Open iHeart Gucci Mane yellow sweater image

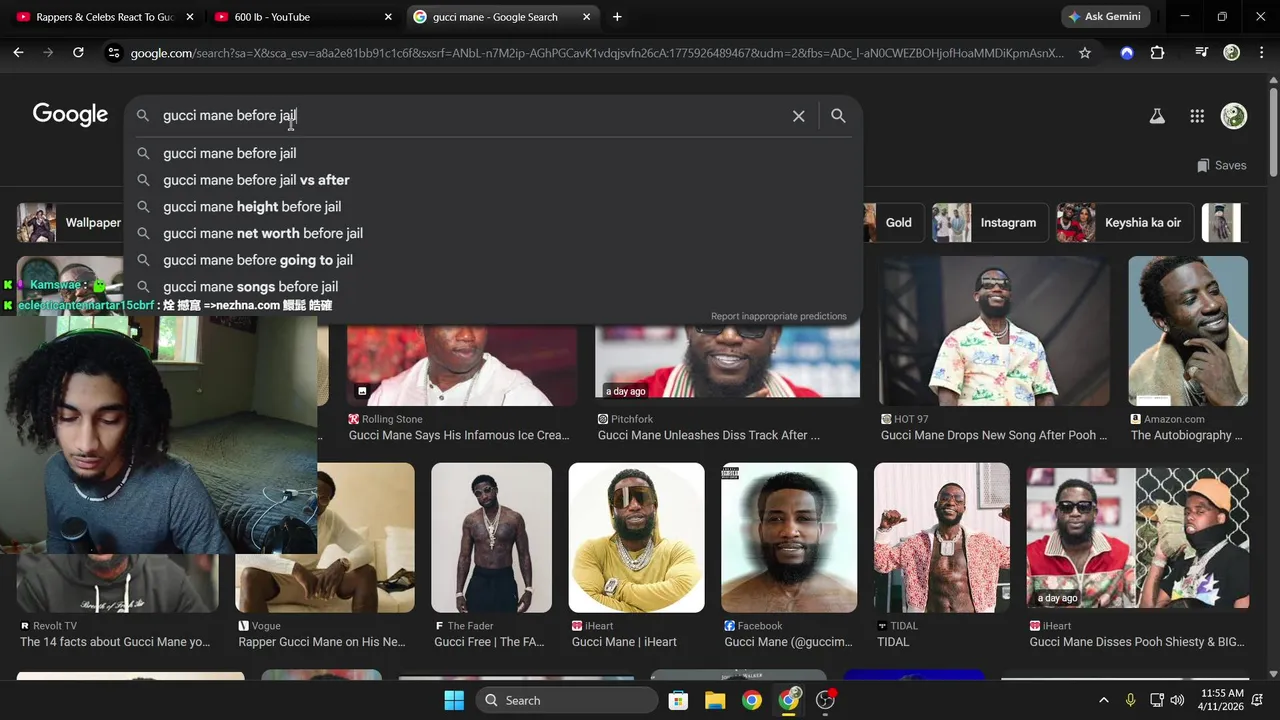pyautogui.click(x=636, y=538)
